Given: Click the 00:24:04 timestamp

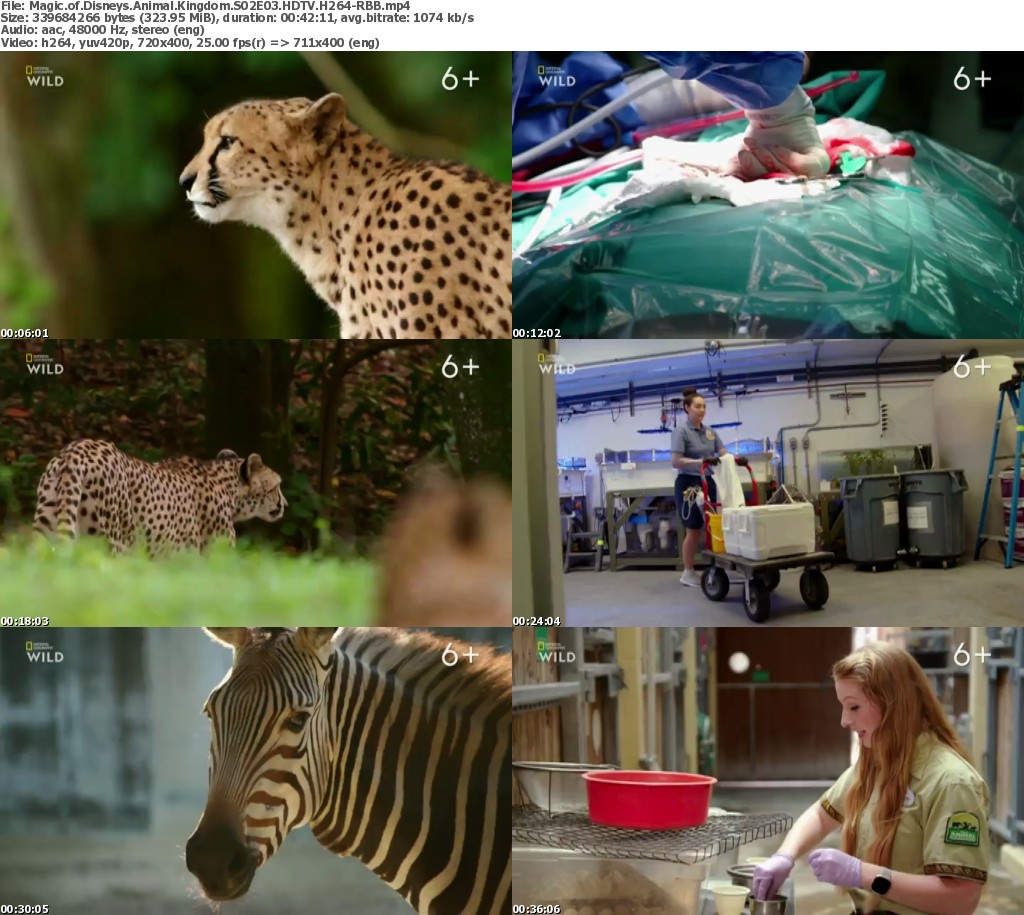Looking at the screenshot, I should (537, 620).
